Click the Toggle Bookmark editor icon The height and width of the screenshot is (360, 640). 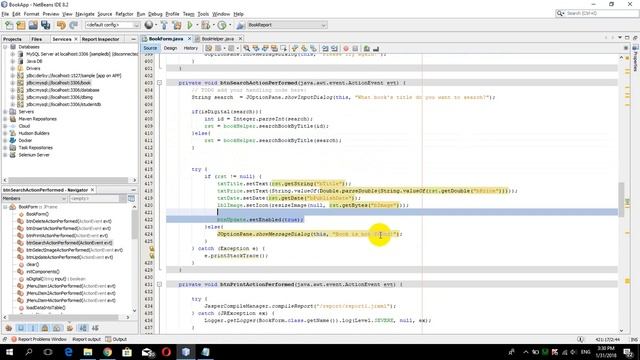point(313,49)
